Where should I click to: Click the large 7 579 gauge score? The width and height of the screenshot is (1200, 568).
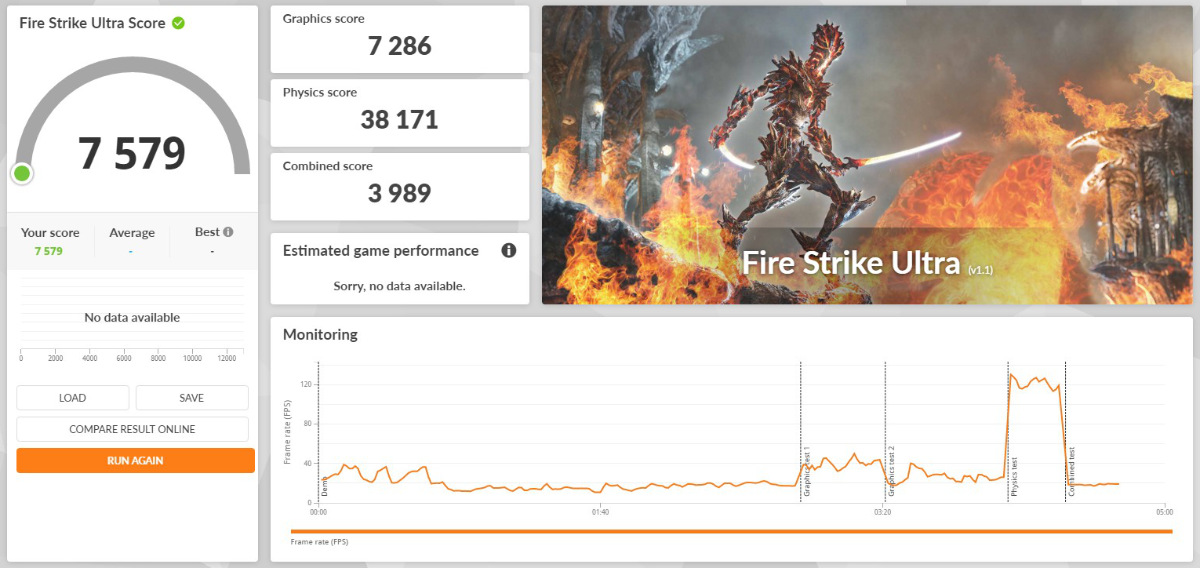point(132,153)
